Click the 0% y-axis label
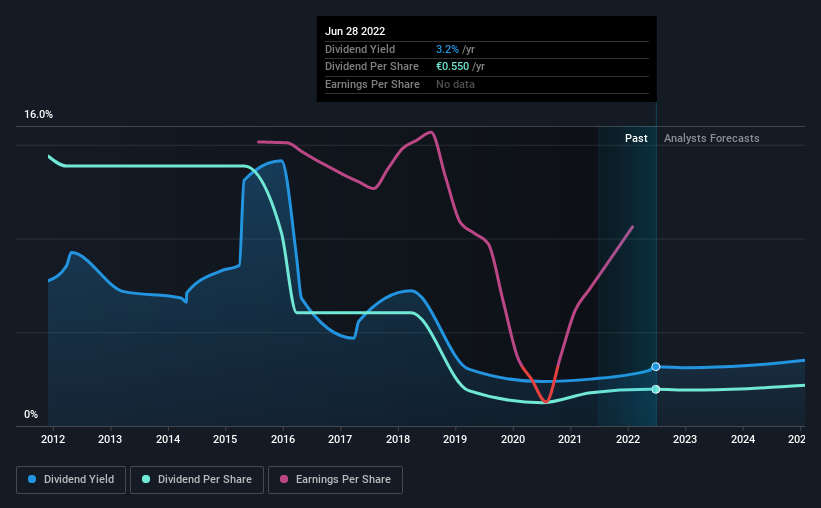This screenshot has width=821, height=508. 31,414
